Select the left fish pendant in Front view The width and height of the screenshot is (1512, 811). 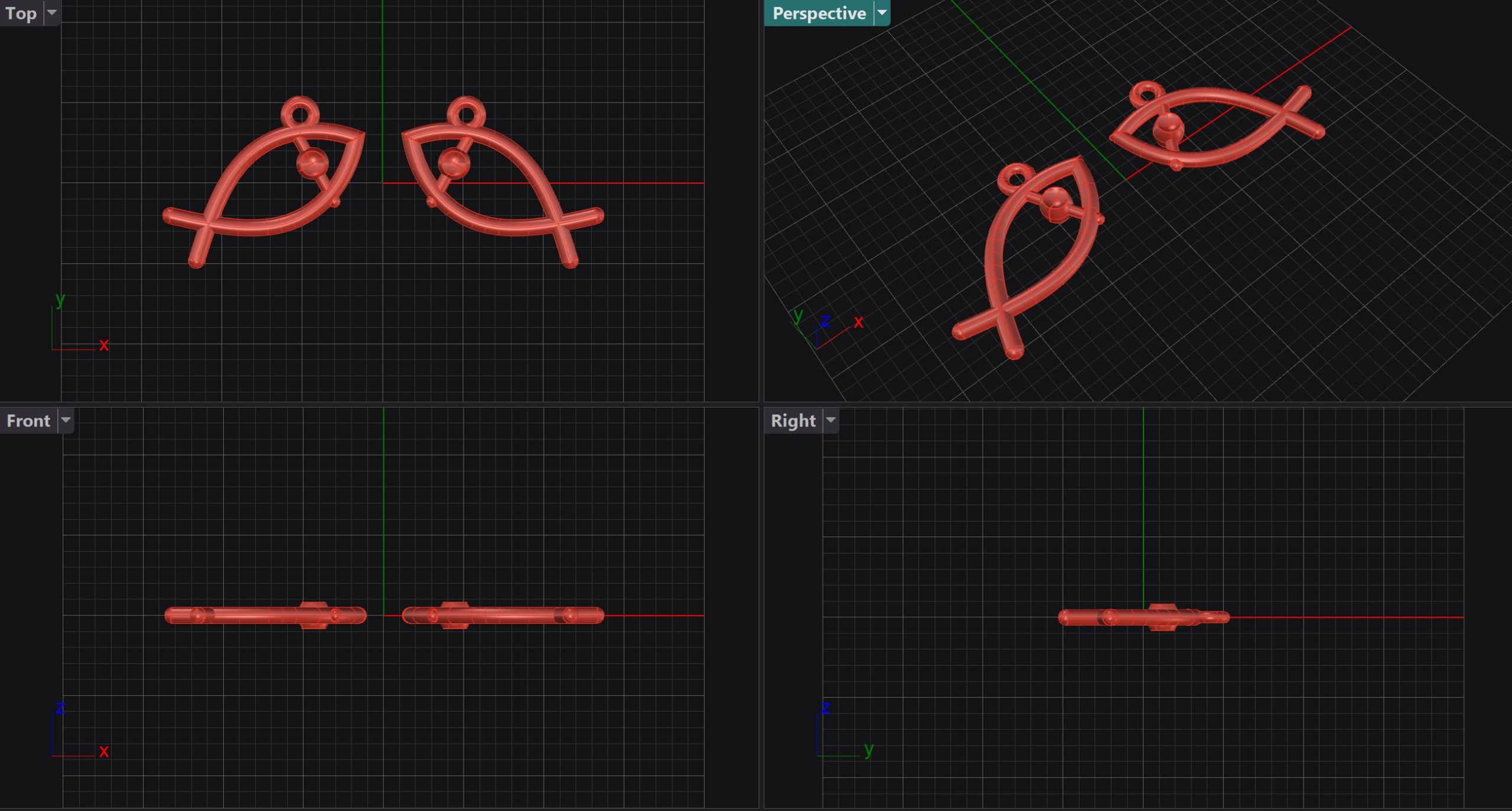265,615
